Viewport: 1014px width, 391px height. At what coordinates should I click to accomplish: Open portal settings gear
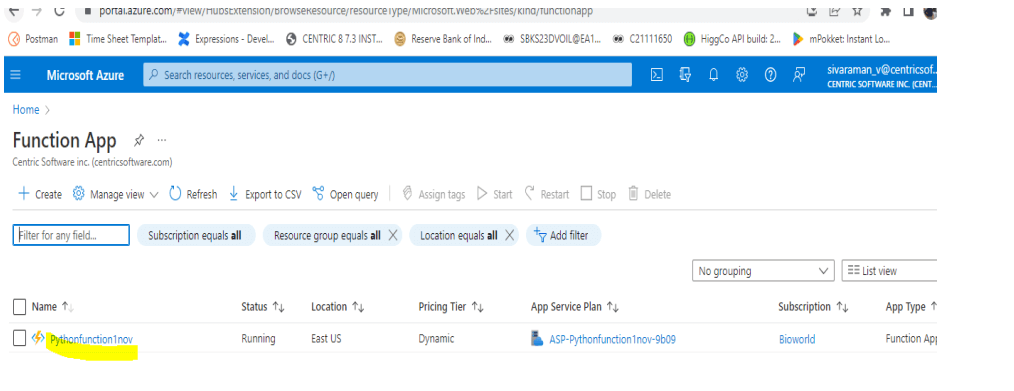742,75
